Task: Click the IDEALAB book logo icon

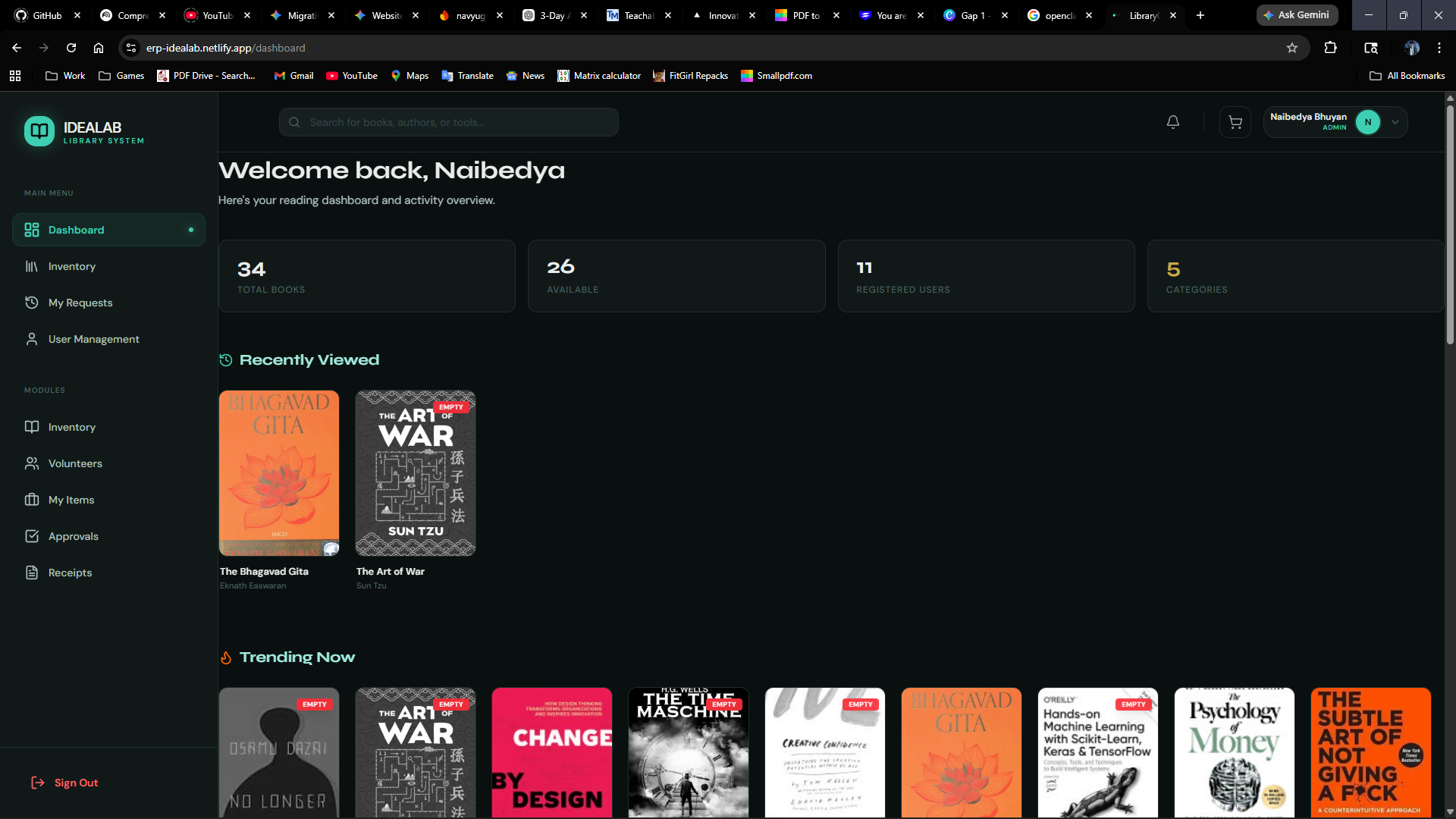Action: 39,131
